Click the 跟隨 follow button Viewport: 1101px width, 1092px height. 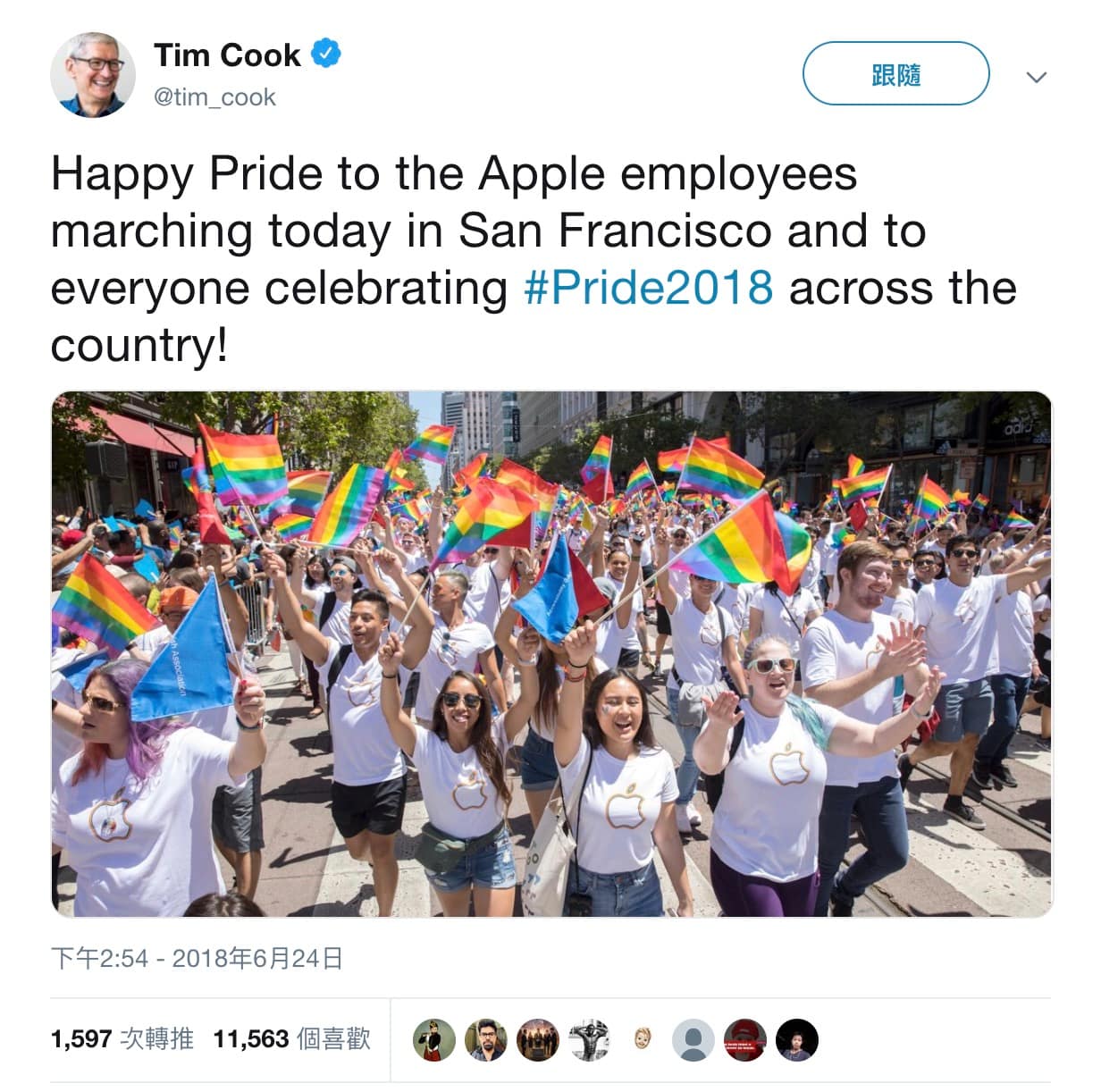[x=895, y=74]
